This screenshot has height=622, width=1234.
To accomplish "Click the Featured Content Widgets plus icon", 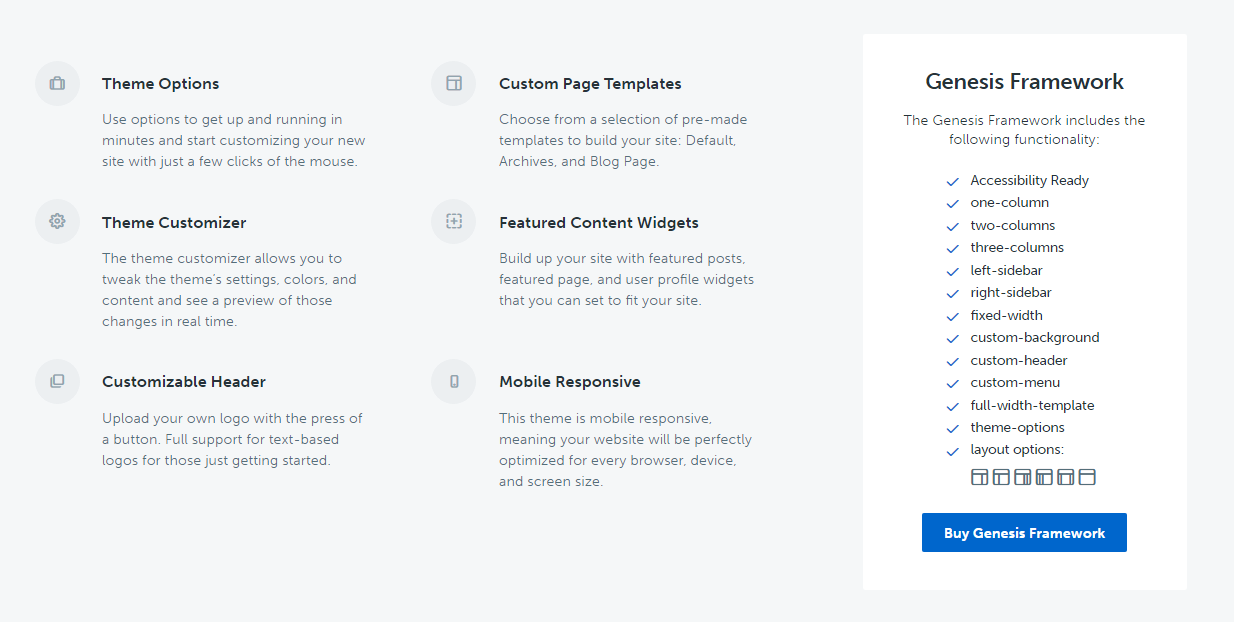I will 454,221.
